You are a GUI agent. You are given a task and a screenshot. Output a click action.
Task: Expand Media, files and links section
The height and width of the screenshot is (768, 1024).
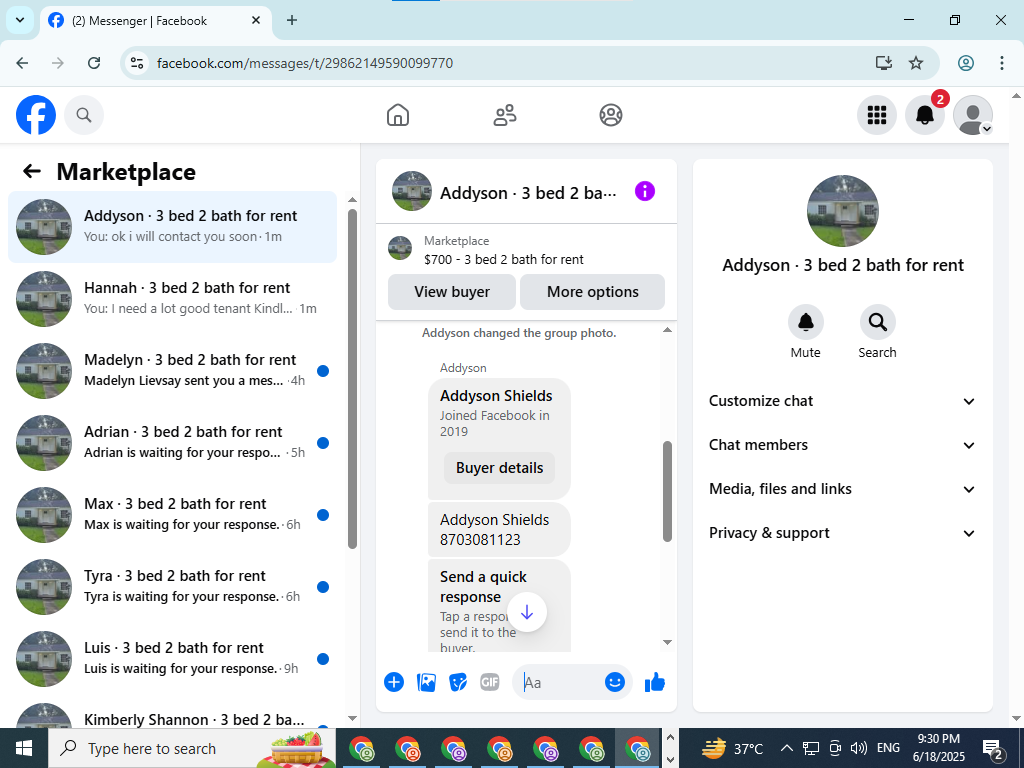pos(842,489)
